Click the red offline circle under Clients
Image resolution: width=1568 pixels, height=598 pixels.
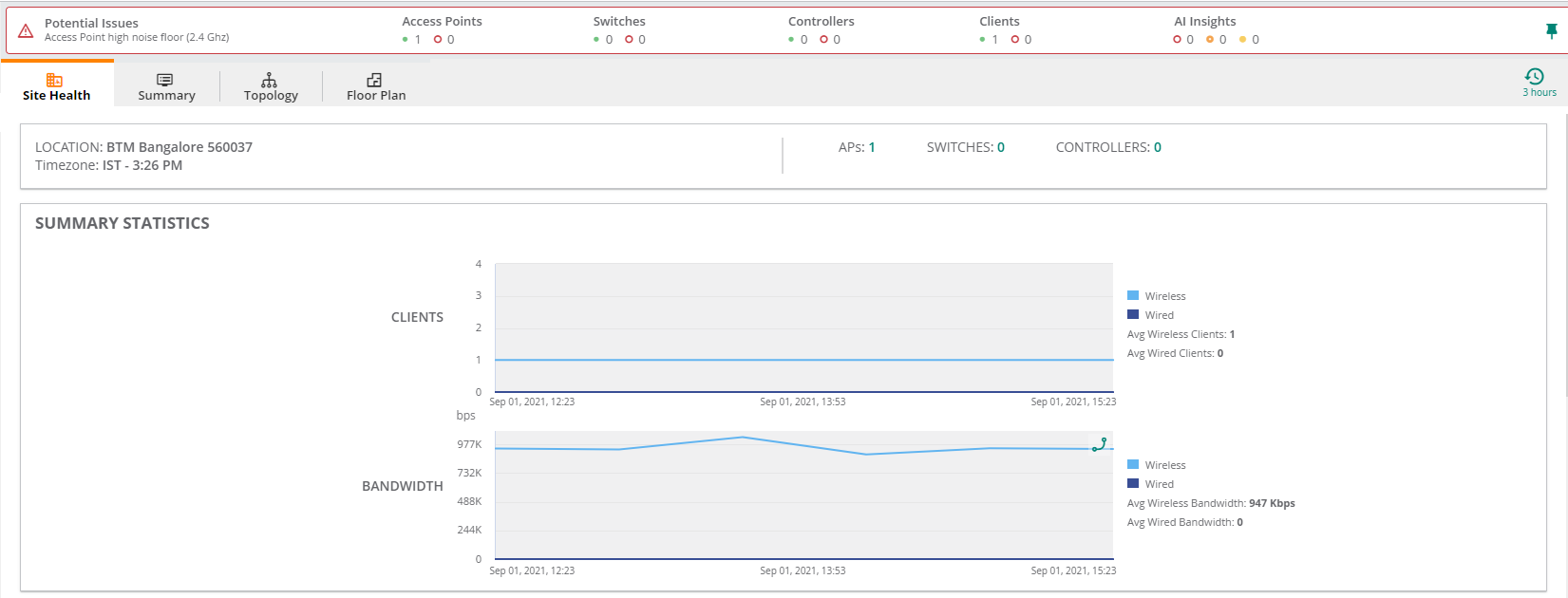pyautogui.click(x=1015, y=40)
